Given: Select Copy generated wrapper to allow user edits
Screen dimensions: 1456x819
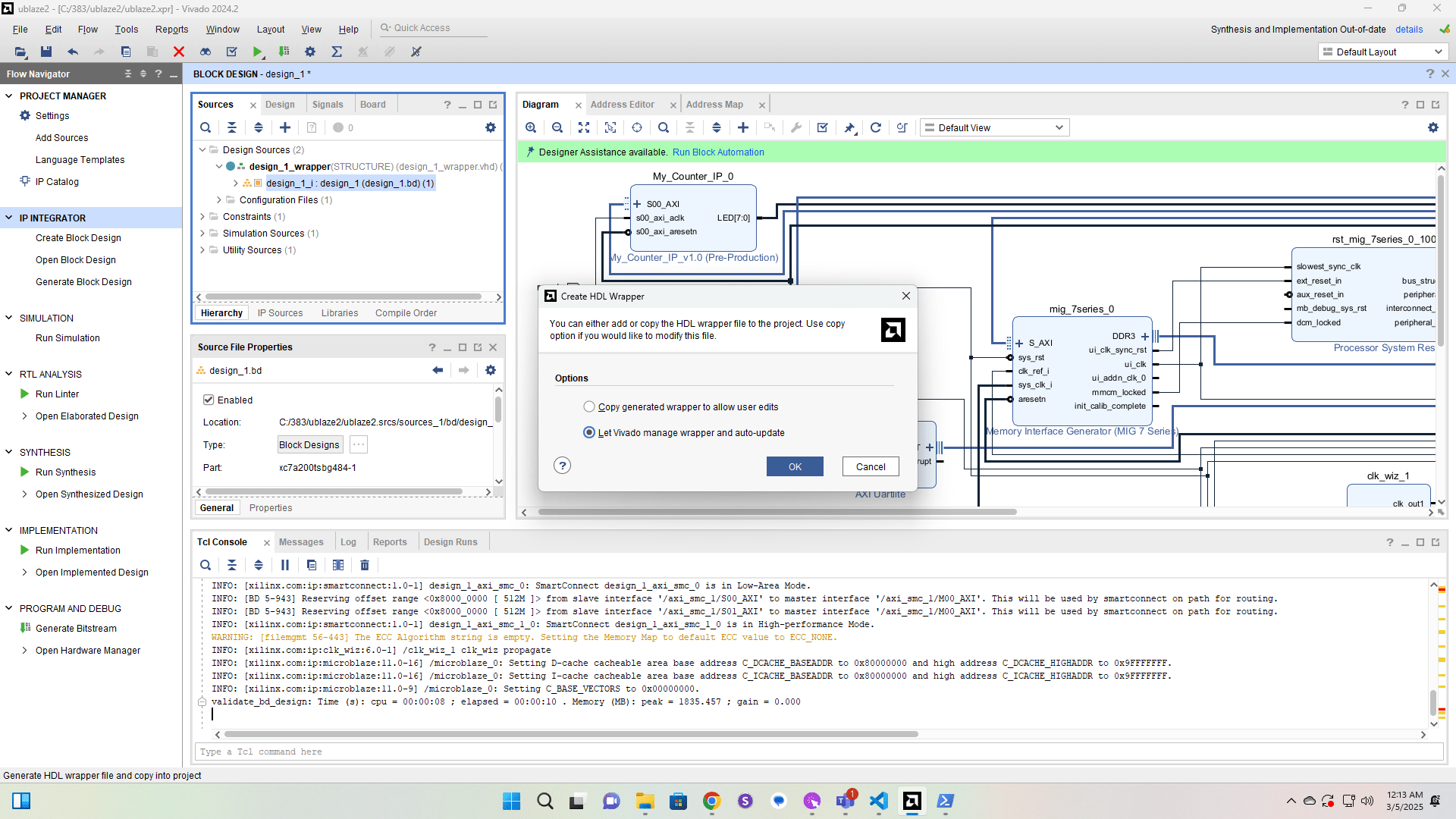Looking at the screenshot, I should [589, 407].
